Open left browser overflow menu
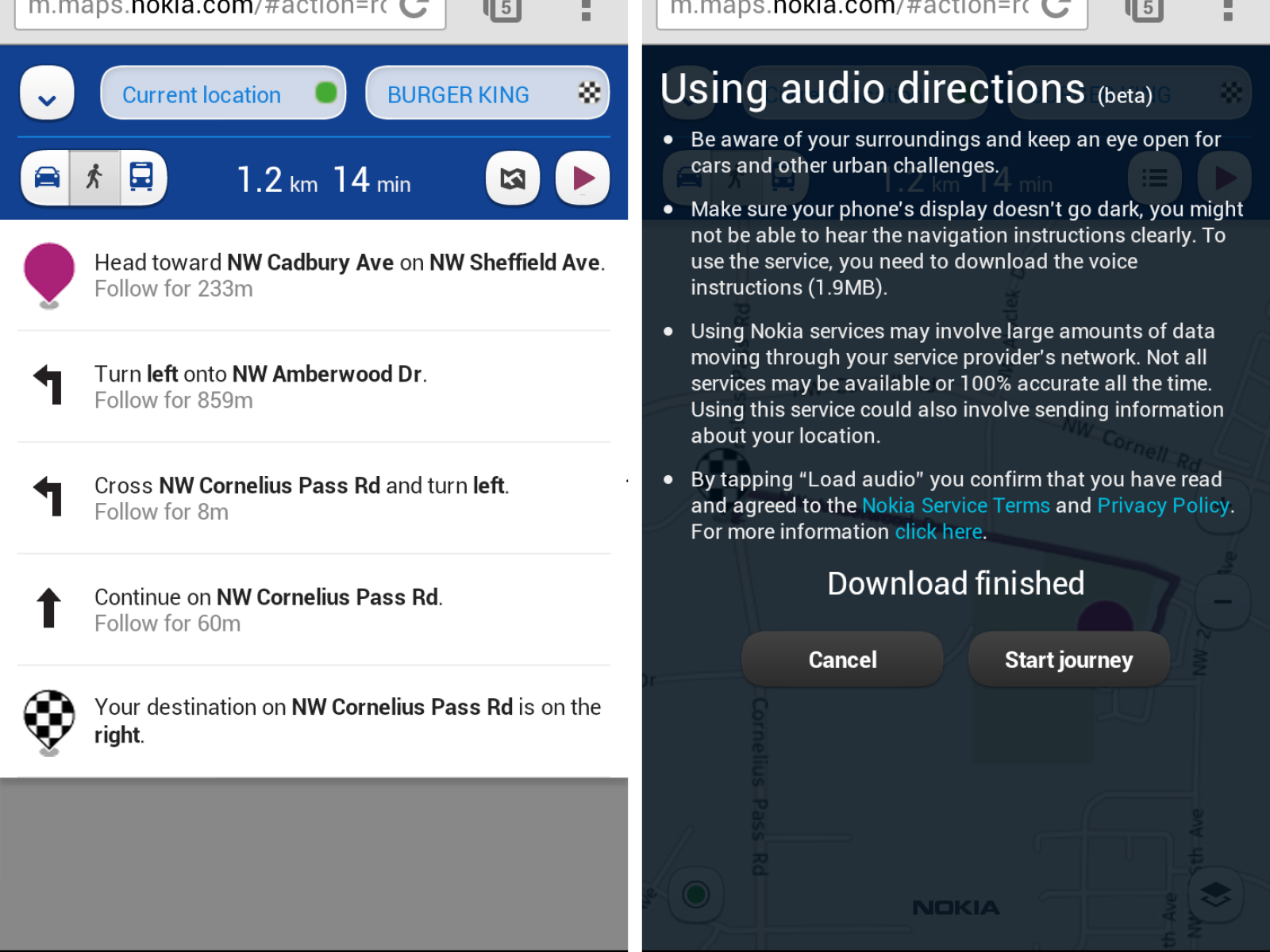The image size is (1270, 952). pos(586,10)
